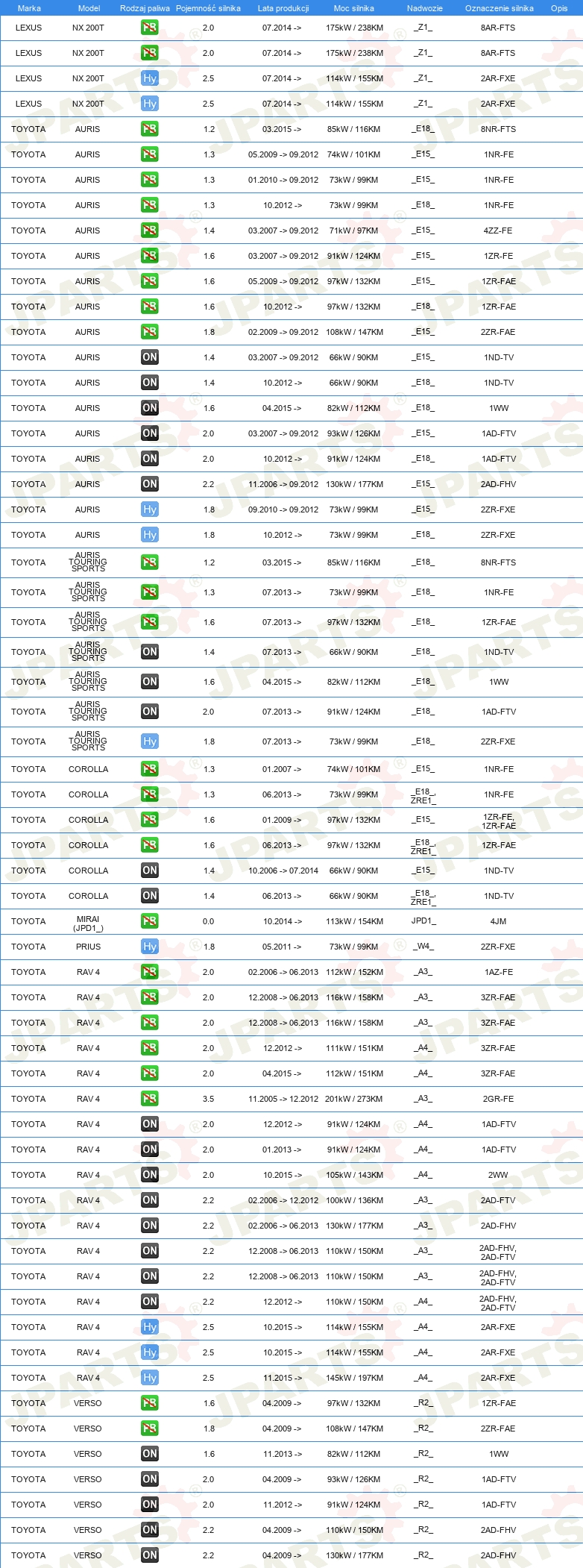Click diesel icon for Auris Touring Sports 1.4
583x1568 pixels.
150,652
